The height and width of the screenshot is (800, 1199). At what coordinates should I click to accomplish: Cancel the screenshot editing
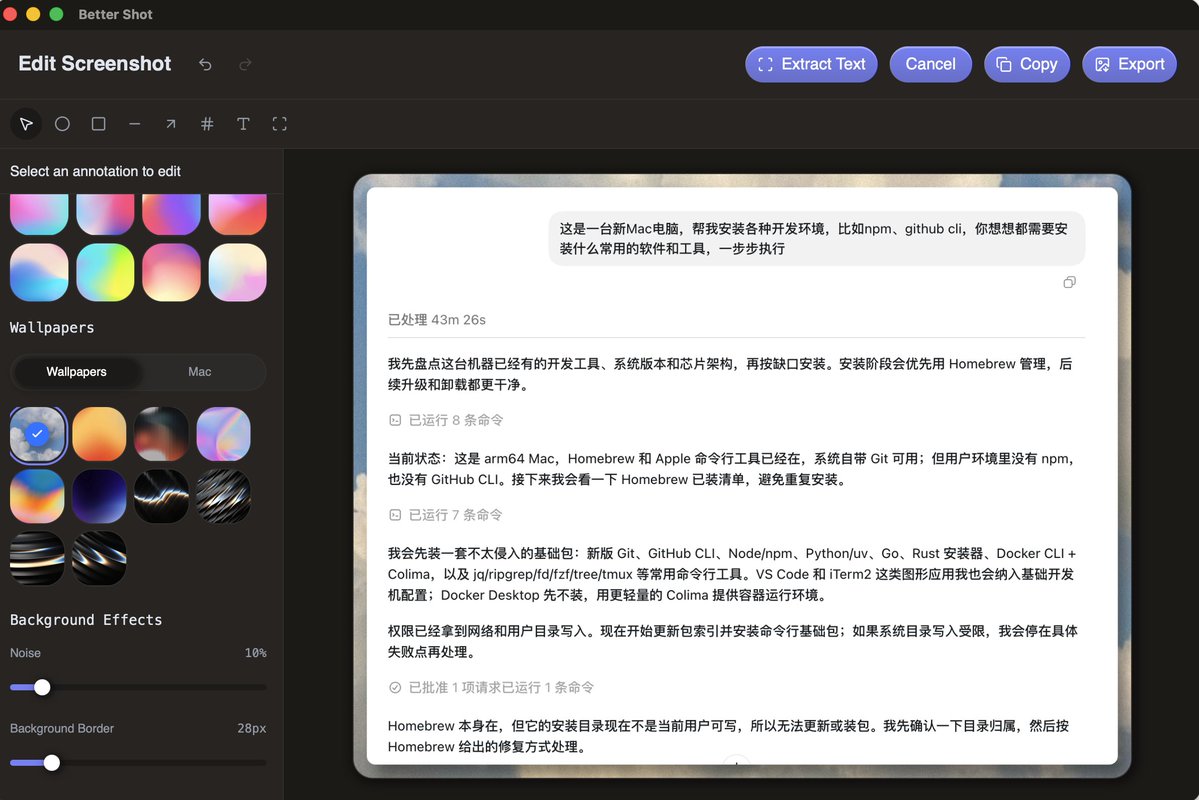click(x=931, y=64)
